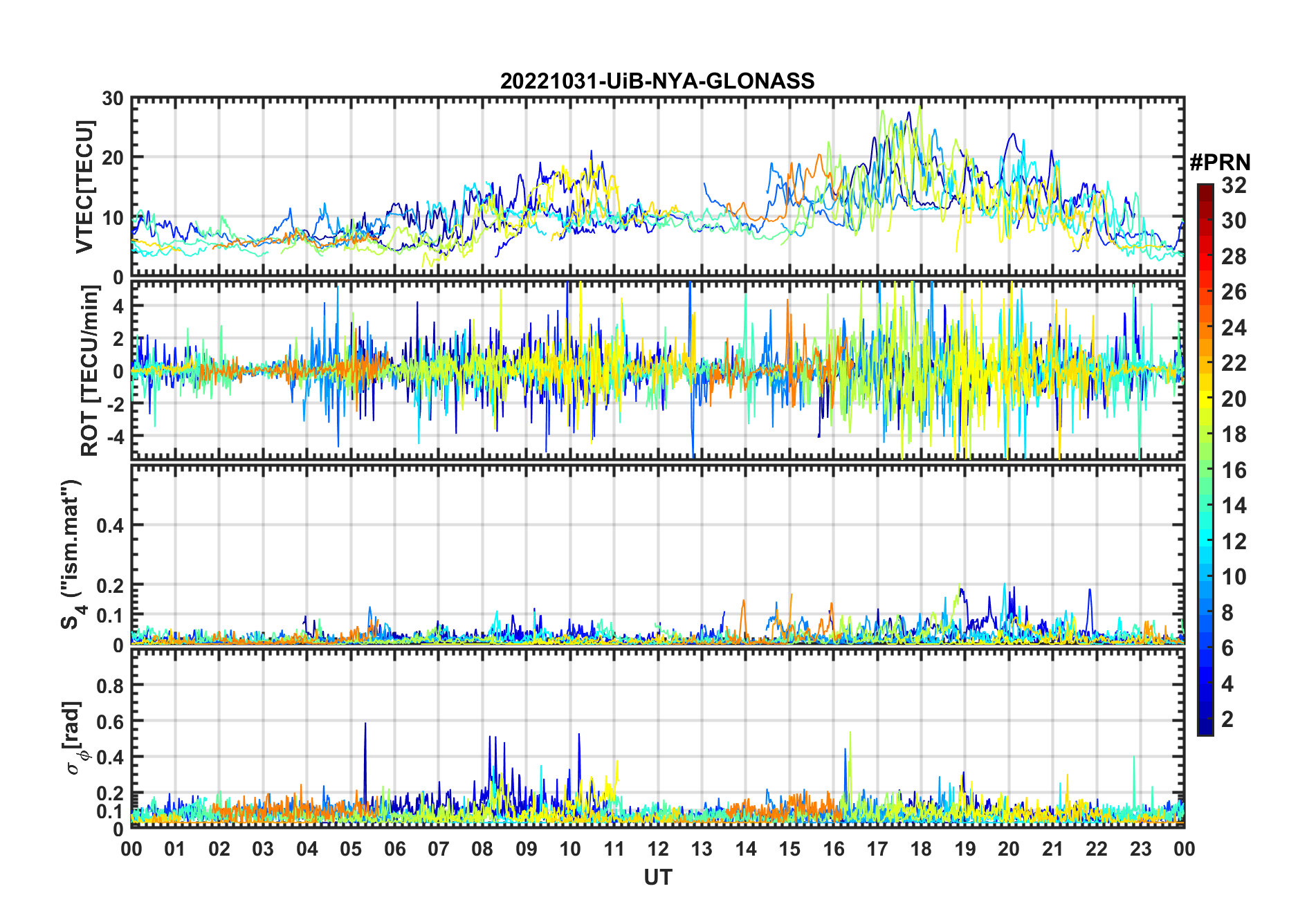
Task: Click inside the VTEC plot panel
Action: [x=658, y=187]
